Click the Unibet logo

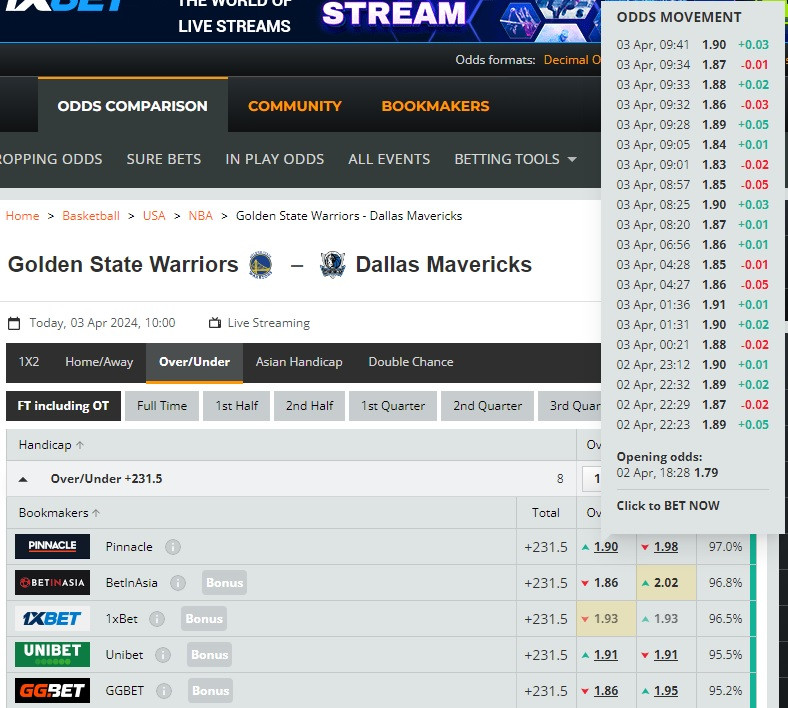(x=52, y=654)
